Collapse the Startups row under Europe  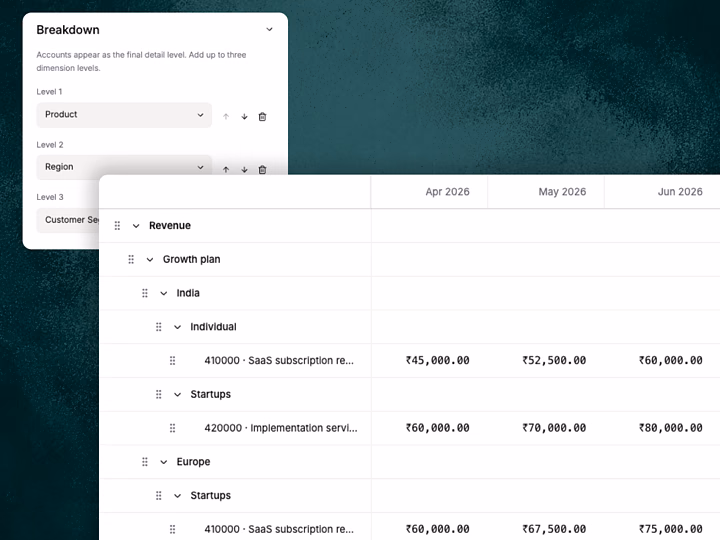177,495
